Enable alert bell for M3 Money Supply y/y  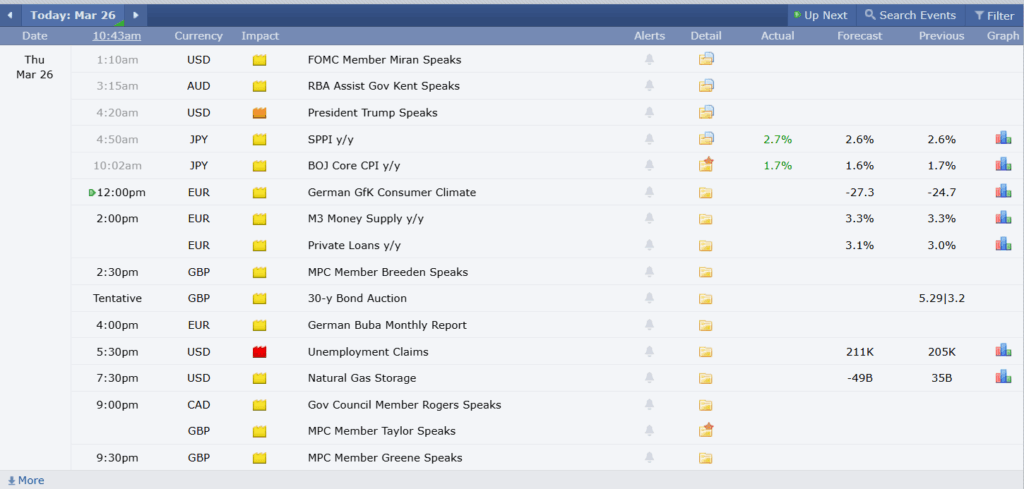[x=649, y=219]
